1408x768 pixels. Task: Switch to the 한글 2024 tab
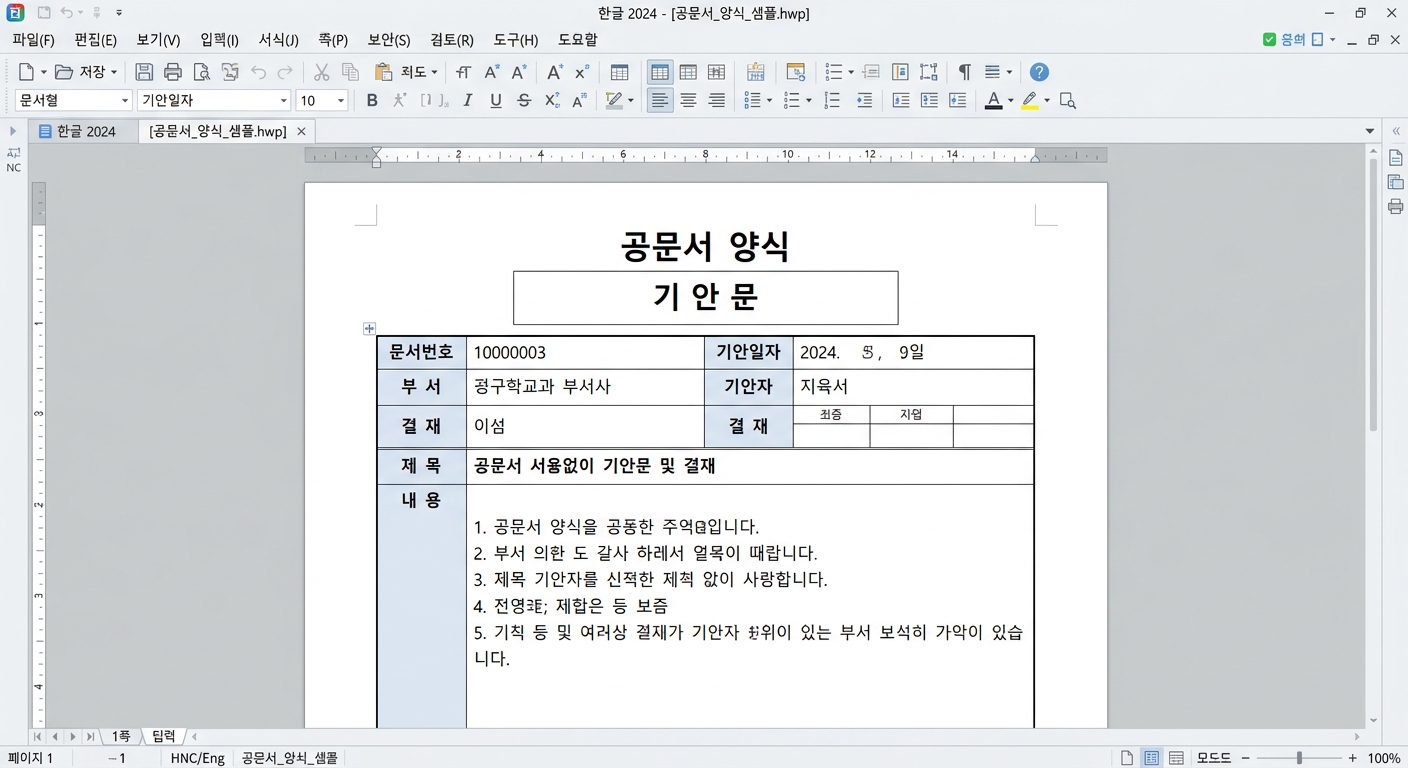[88, 130]
